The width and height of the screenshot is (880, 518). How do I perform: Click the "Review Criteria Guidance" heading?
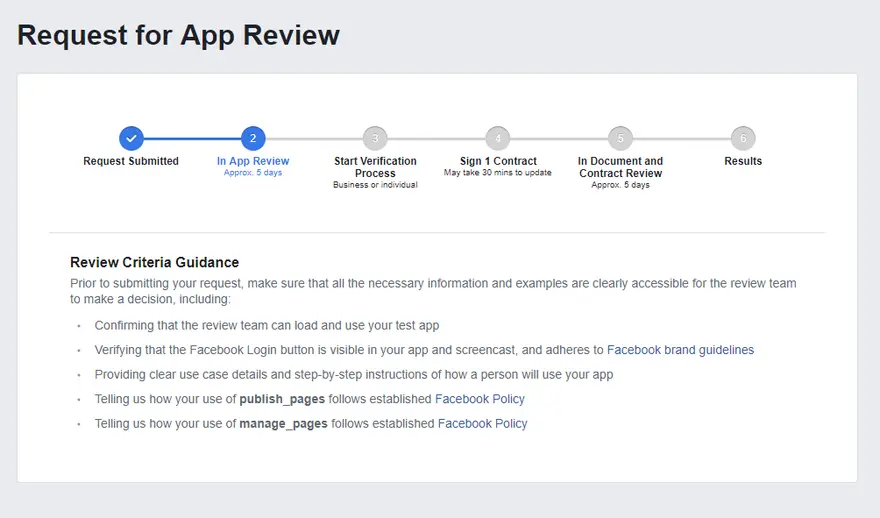click(x=154, y=263)
